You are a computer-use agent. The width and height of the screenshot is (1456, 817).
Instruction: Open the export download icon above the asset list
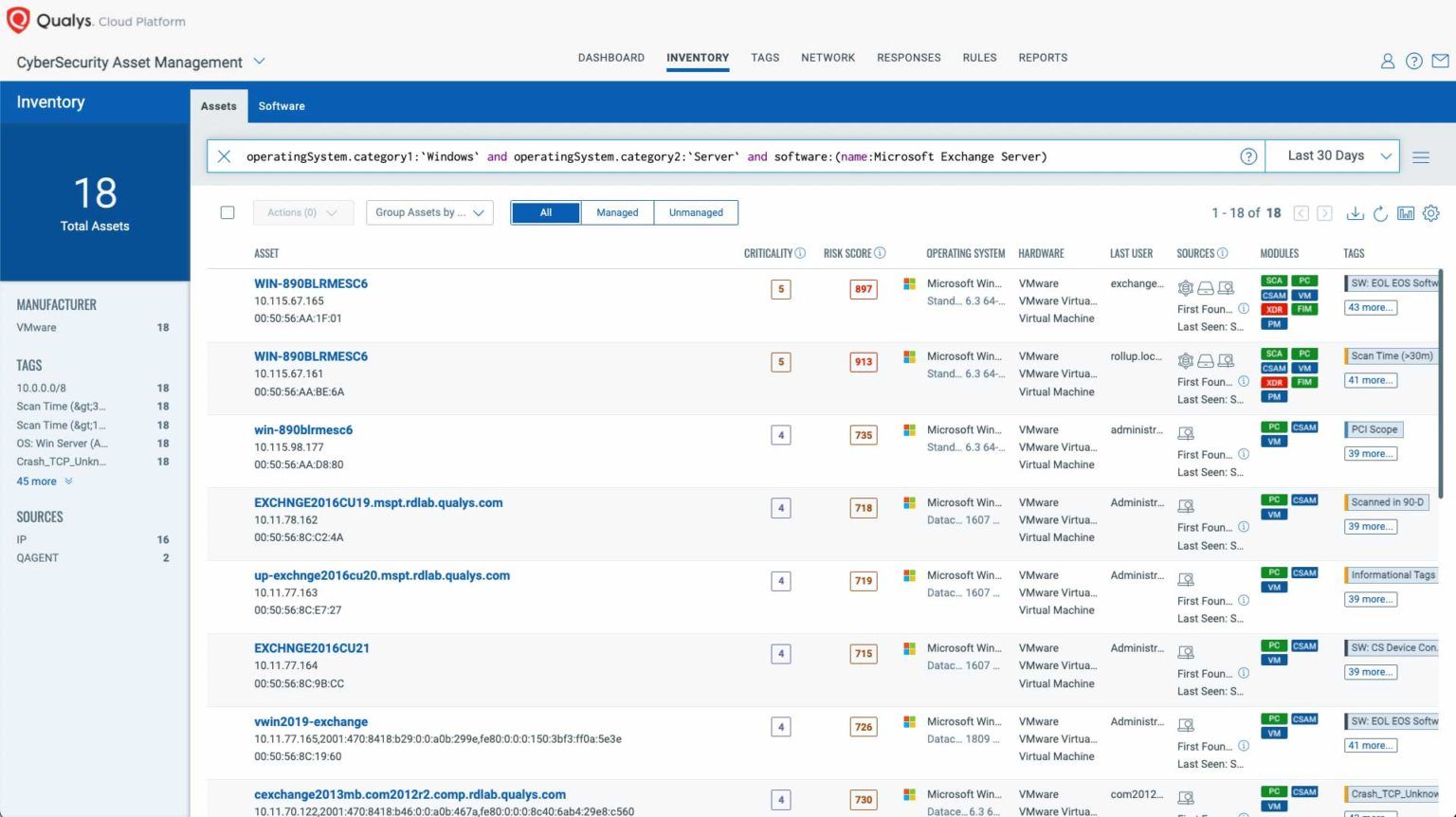click(1356, 213)
